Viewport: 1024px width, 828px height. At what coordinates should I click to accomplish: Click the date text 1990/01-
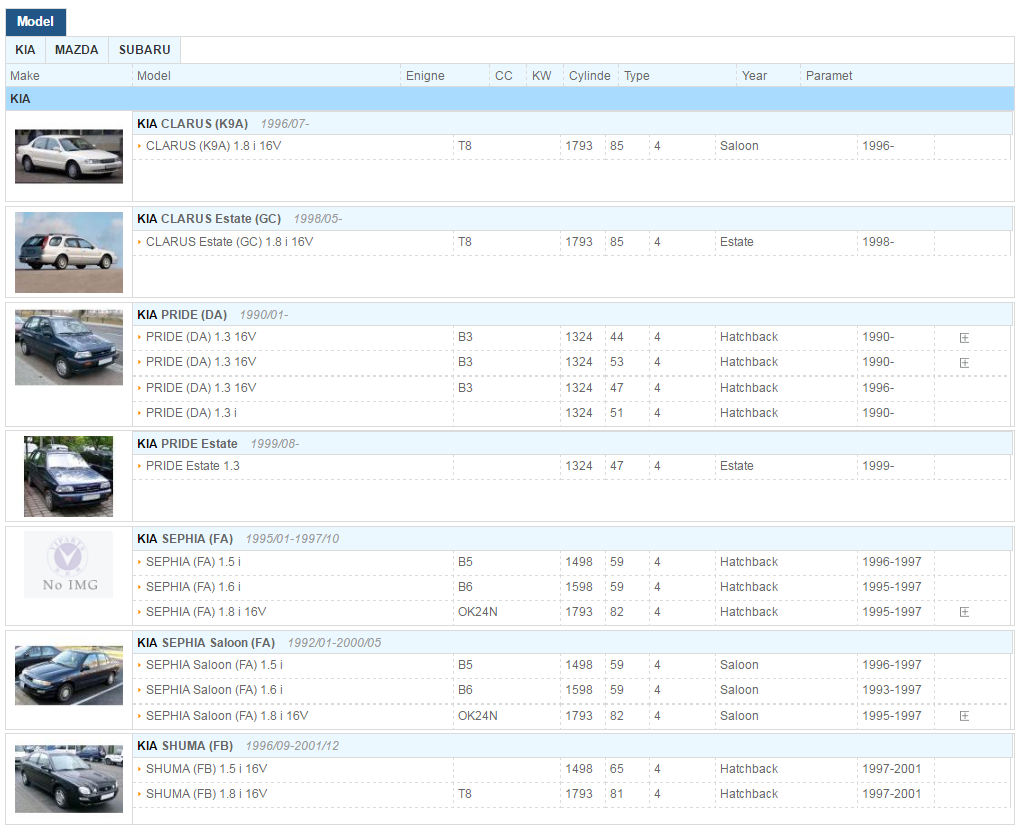click(x=264, y=315)
